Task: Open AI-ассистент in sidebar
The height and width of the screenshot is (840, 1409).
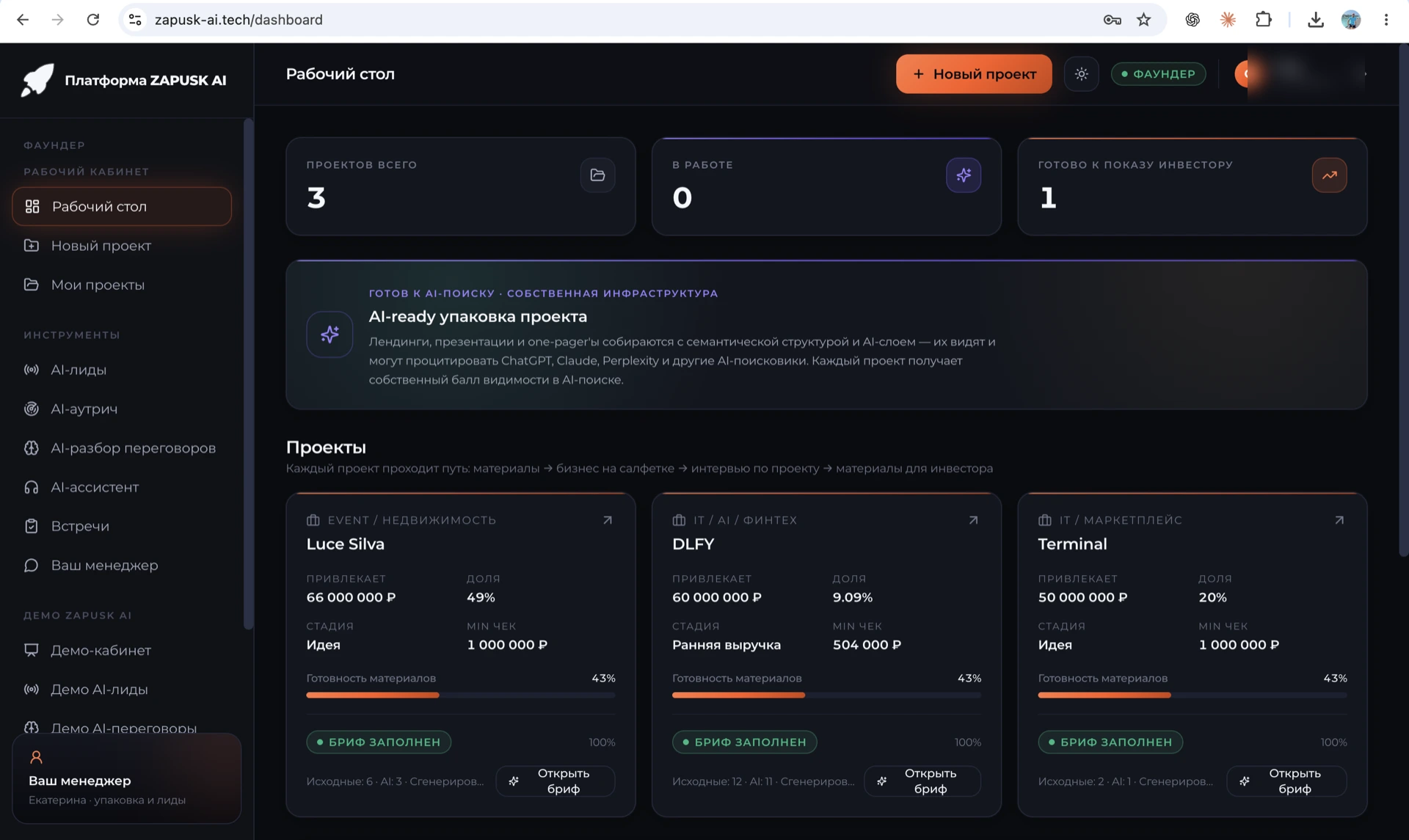Action: pyautogui.click(x=122, y=487)
